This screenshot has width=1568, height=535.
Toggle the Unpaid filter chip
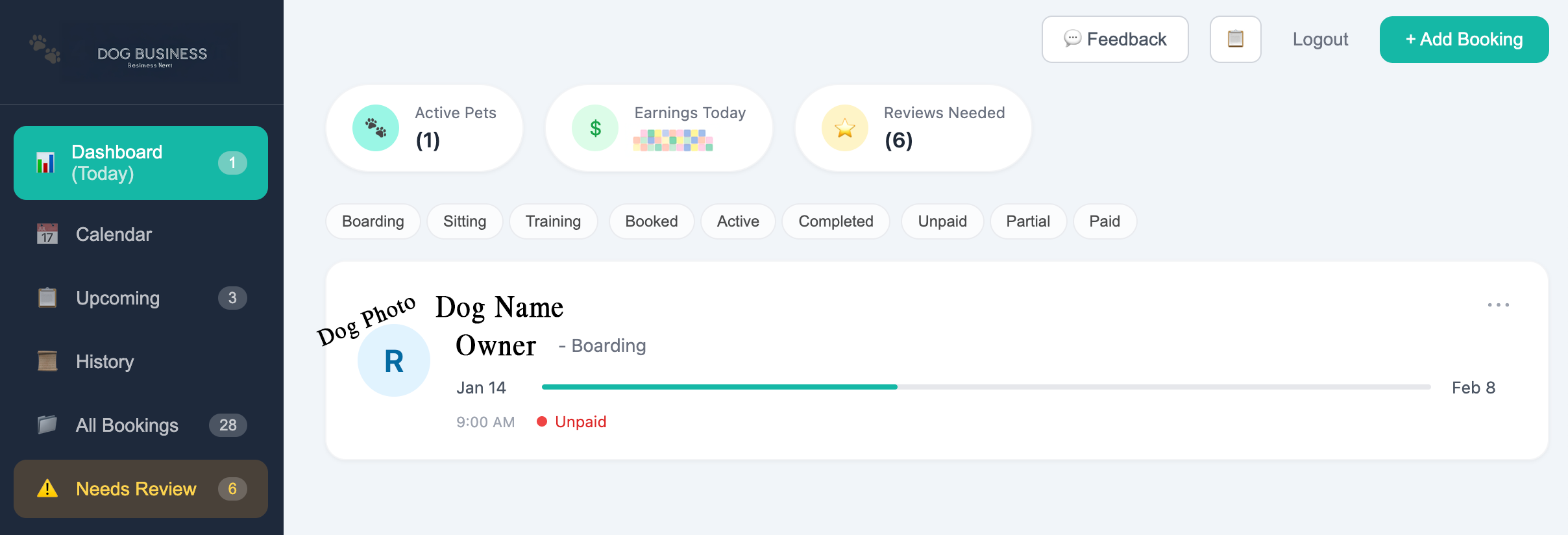point(942,221)
